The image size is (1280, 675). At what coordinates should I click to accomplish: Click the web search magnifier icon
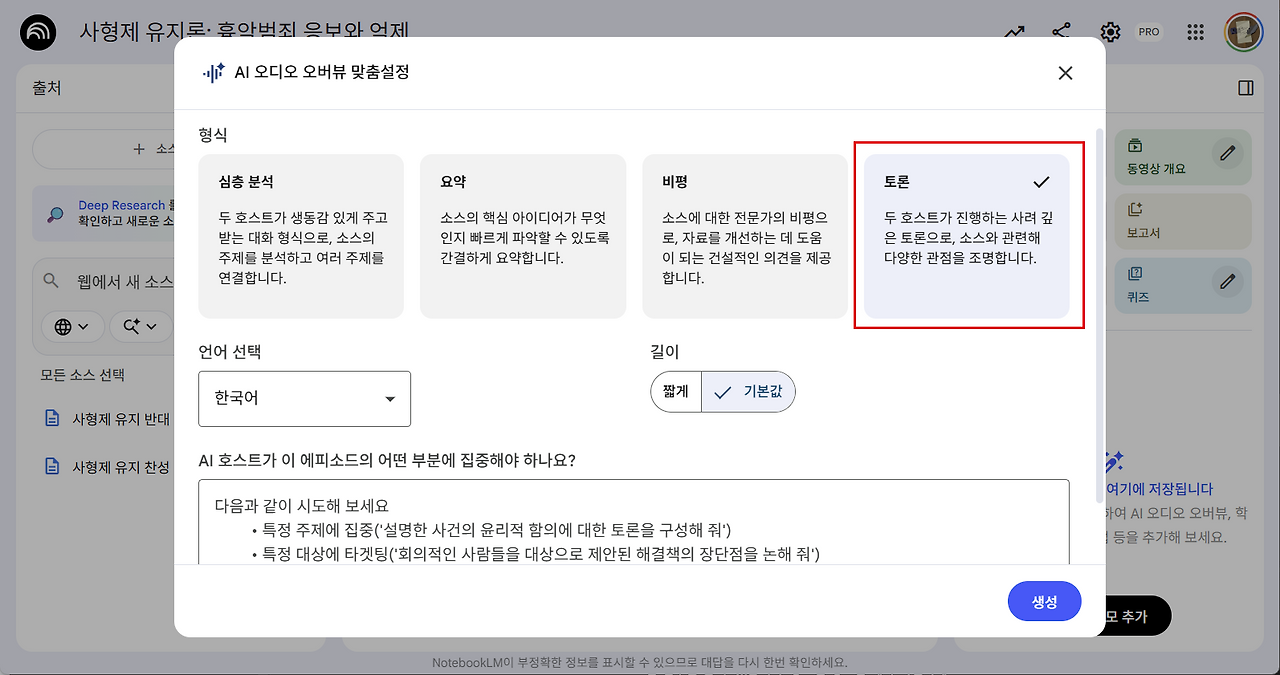52,282
